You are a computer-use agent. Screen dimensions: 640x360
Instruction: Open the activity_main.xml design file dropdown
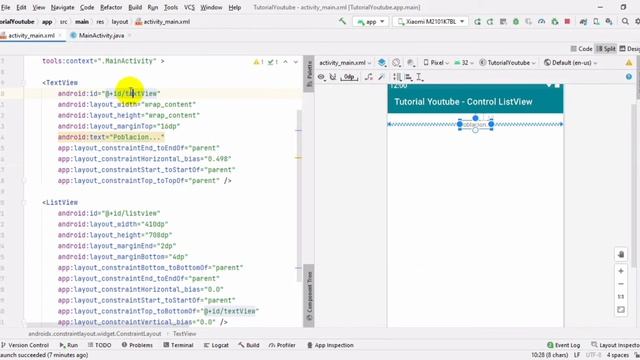coord(345,62)
